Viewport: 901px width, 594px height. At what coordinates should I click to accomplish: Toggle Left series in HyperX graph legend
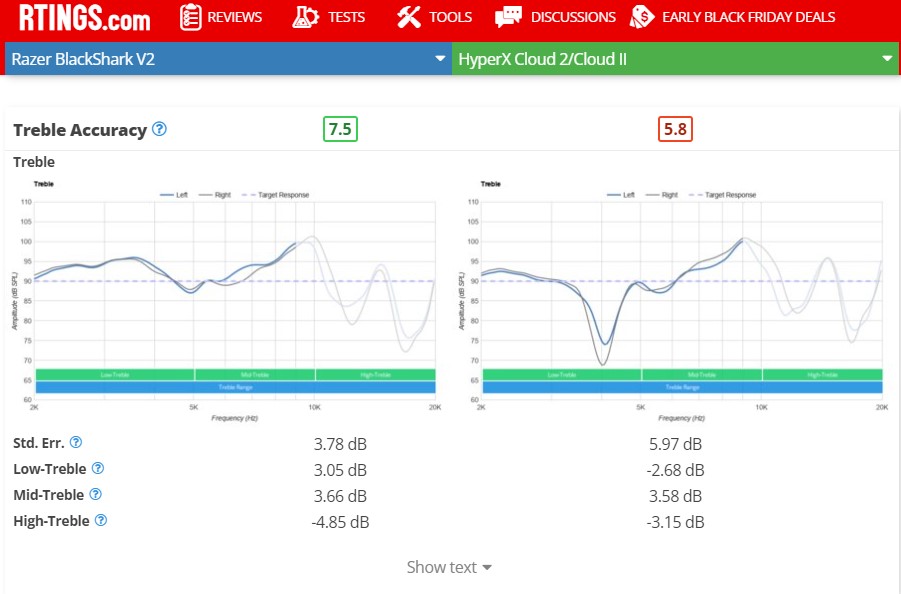point(621,195)
